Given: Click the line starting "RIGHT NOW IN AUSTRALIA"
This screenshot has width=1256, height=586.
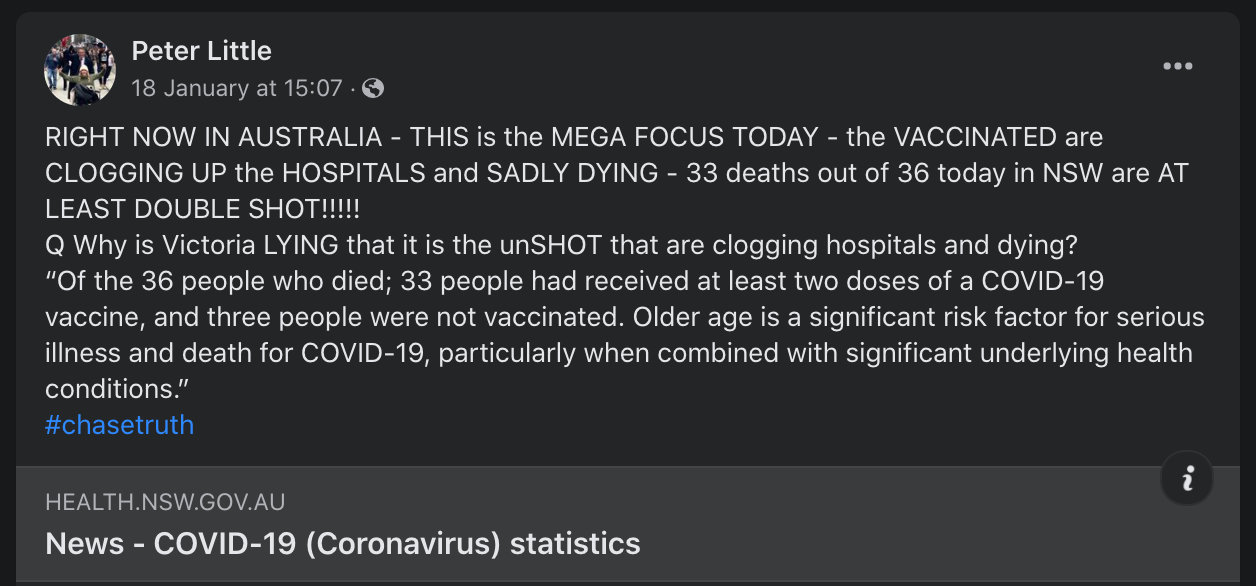Looking at the screenshot, I should (573, 137).
